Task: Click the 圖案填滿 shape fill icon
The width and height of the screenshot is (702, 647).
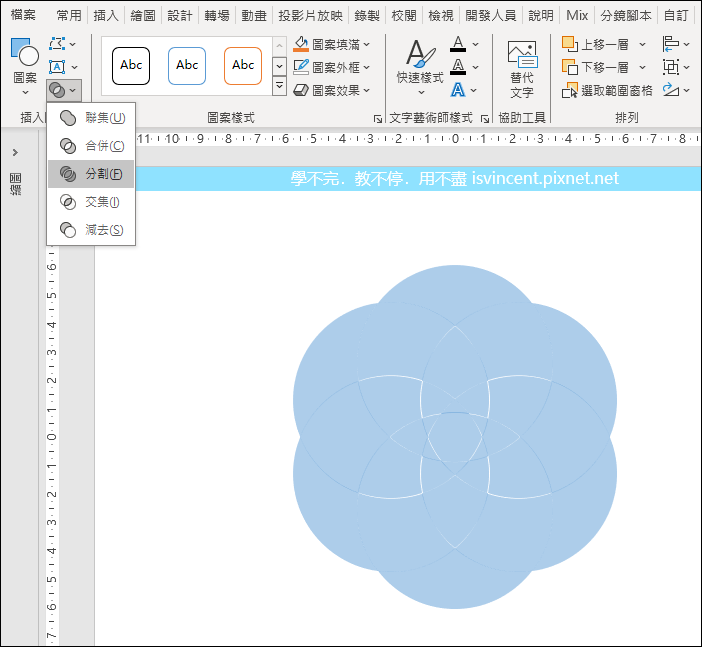Action: (x=301, y=44)
